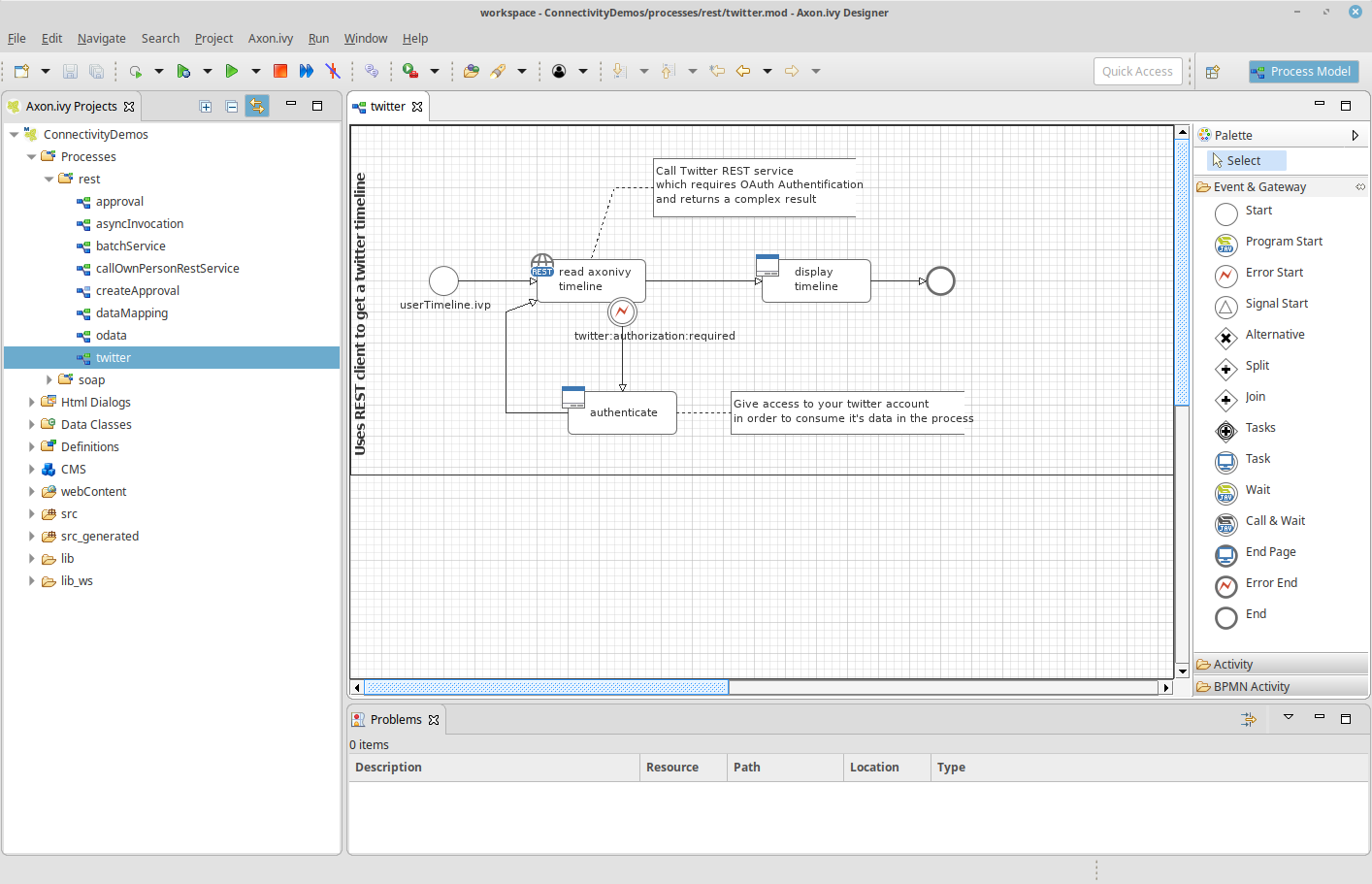Pick the Join gateway palette element
This screenshot has width=1372, height=884.
[1241, 397]
